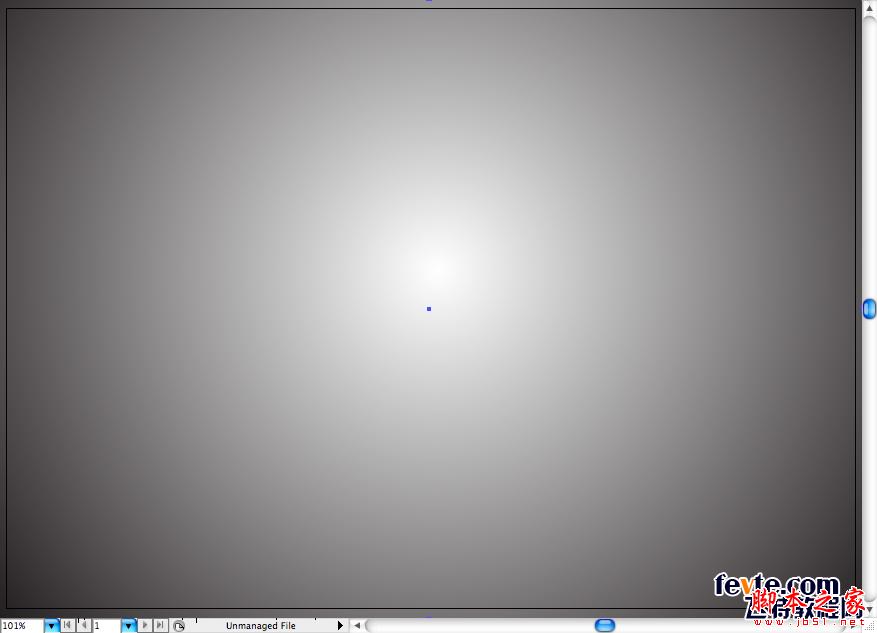Click the artboard number field showing 1
Screen dimensions: 877x633
(106, 626)
